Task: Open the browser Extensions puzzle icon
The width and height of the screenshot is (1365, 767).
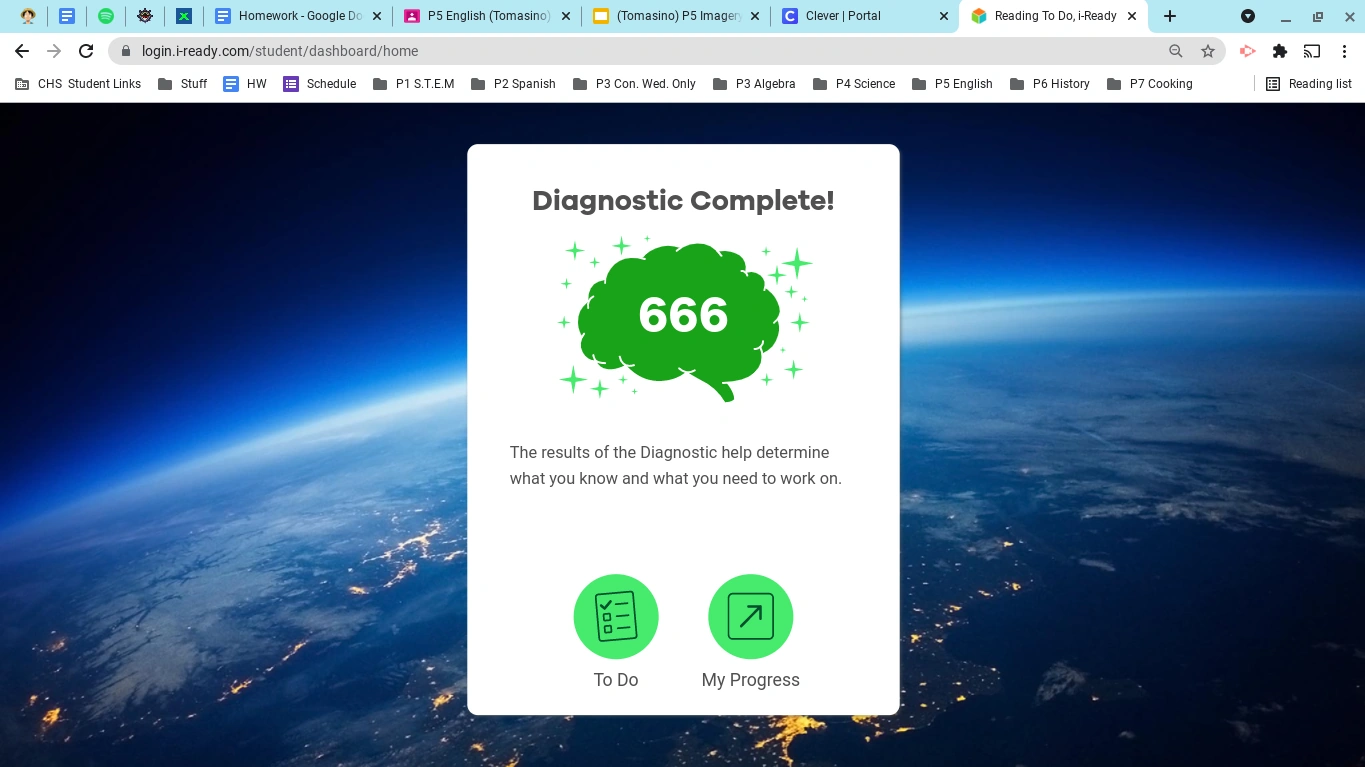Action: [1280, 51]
